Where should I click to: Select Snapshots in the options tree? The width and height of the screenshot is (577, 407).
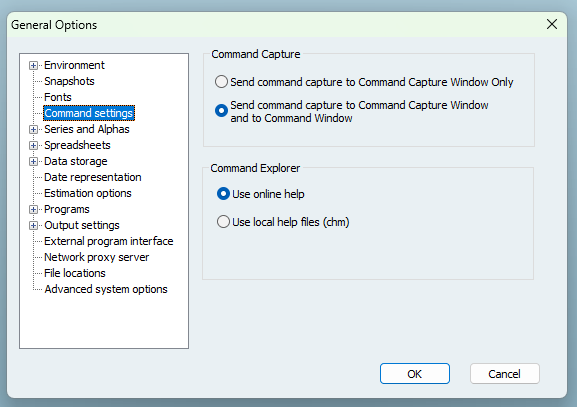69,81
